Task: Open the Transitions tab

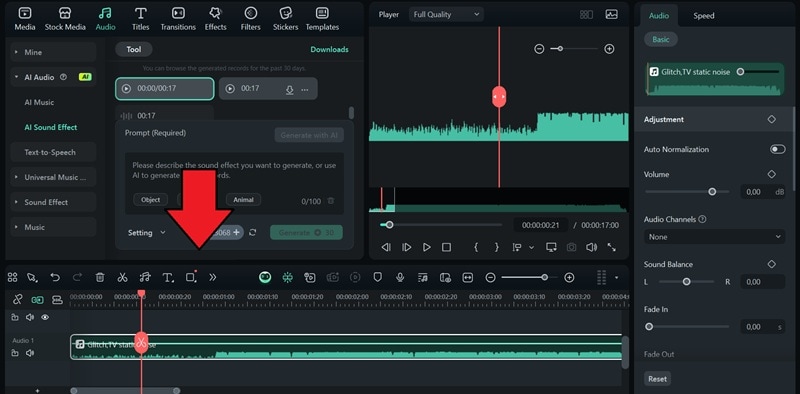Action: click(x=178, y=19)
